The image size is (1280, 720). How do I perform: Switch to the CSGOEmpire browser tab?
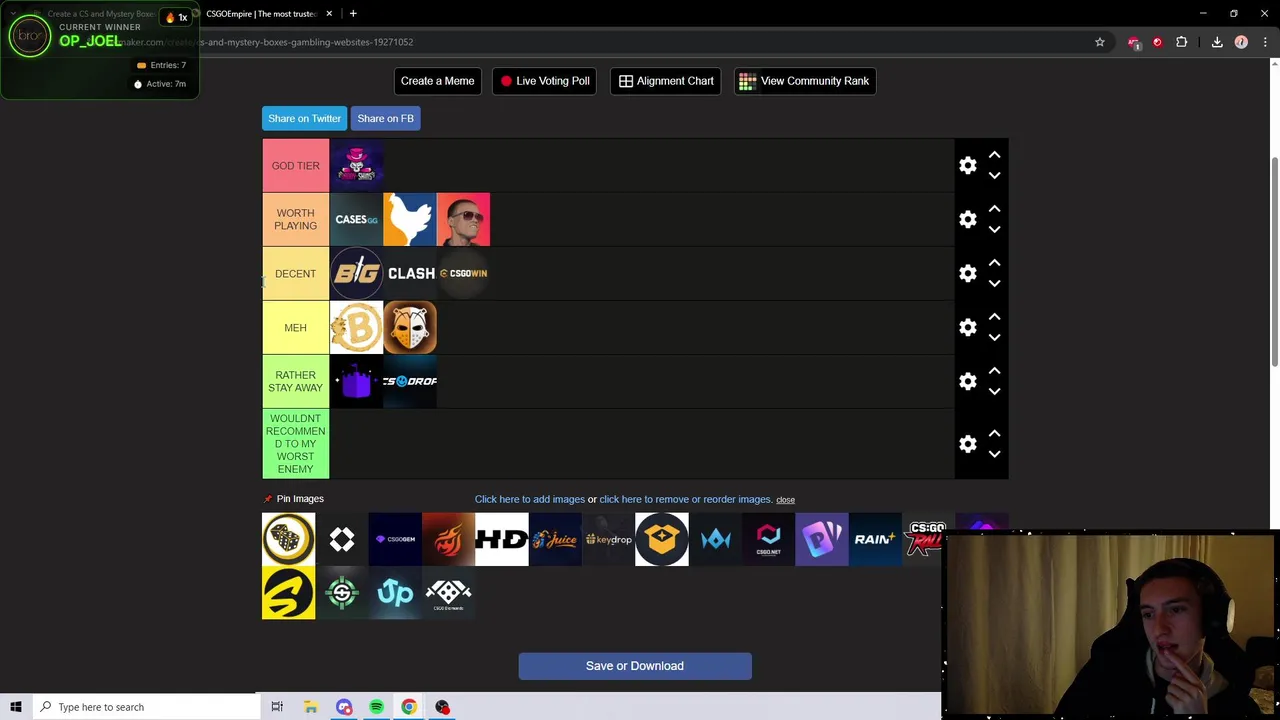262,14
